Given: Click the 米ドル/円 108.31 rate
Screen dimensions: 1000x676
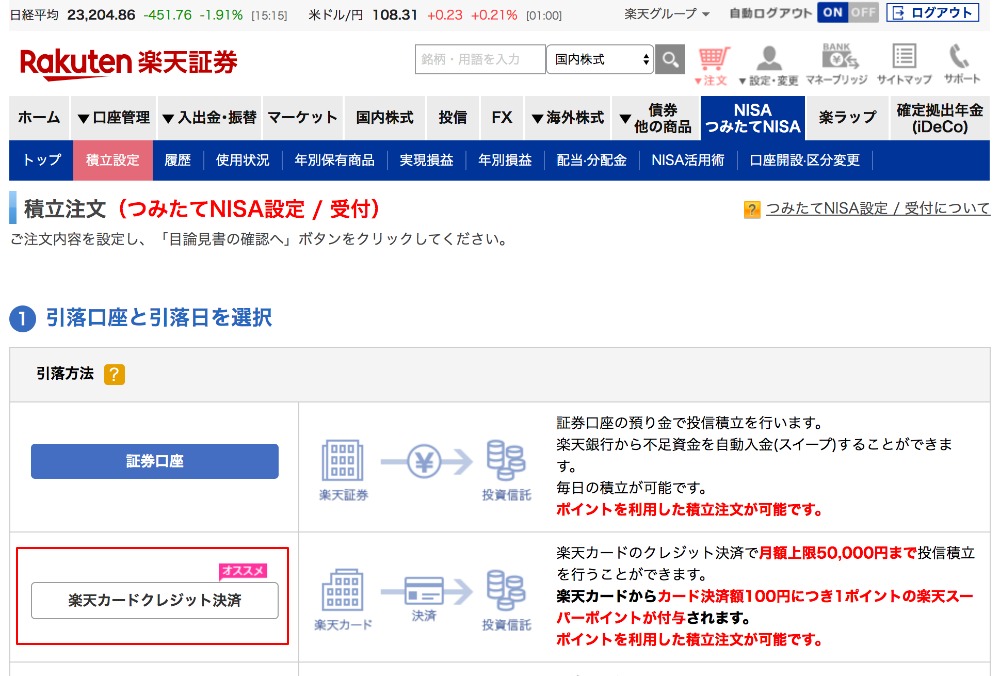Looking at the screenshot, I should pyautogui.click(x=394, y=15).
